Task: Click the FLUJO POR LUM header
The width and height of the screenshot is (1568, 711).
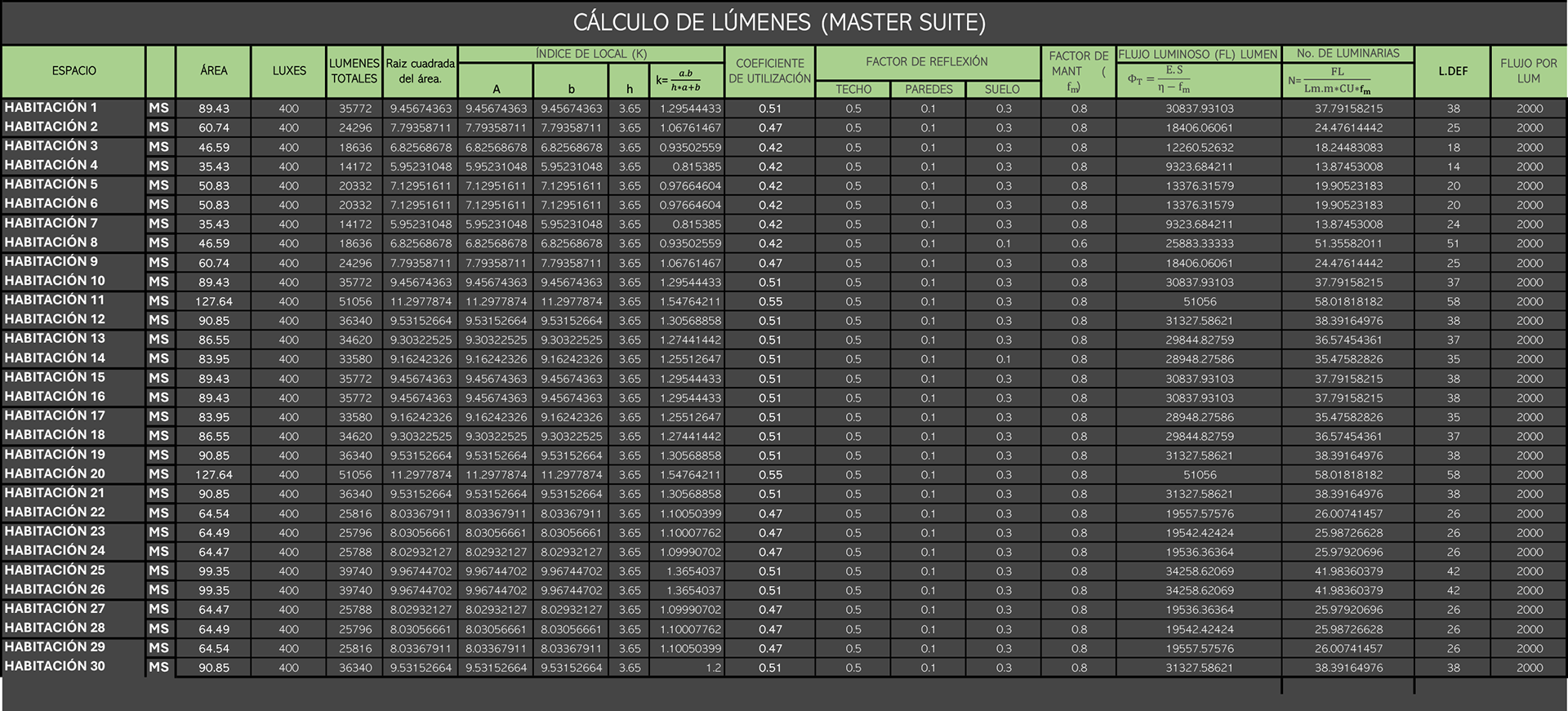Action: click(1528, 71)
